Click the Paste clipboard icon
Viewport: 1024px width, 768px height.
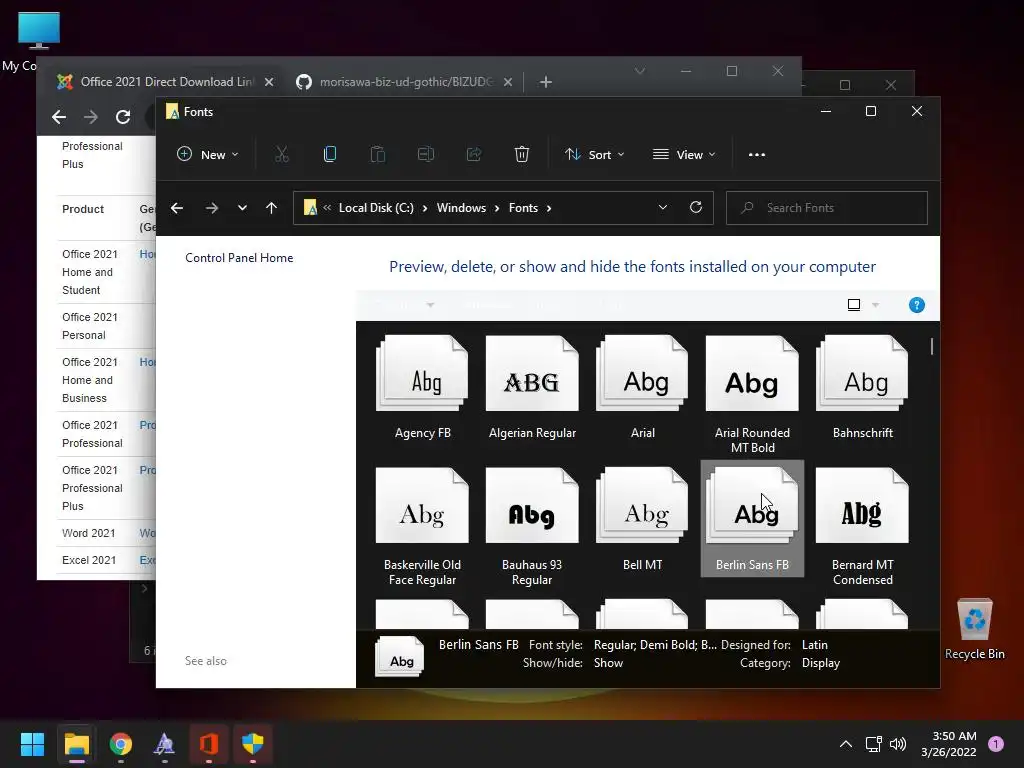[x=377, y=155]
